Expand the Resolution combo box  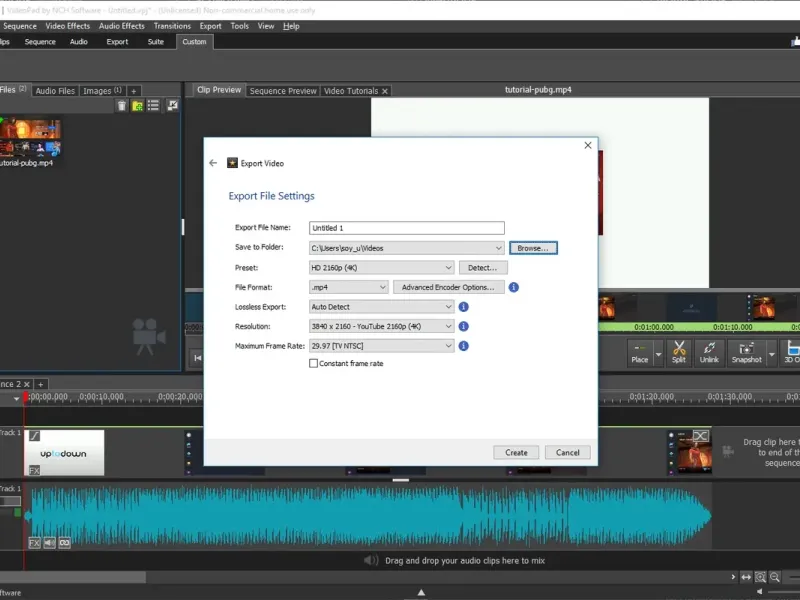381,326
